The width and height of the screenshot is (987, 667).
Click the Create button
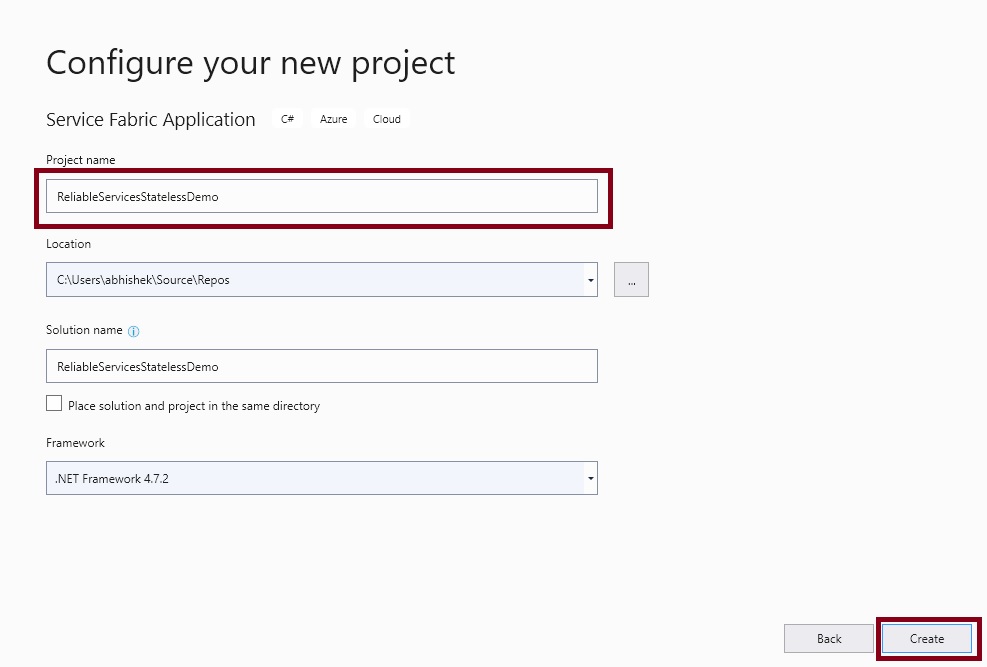point(926,638)
